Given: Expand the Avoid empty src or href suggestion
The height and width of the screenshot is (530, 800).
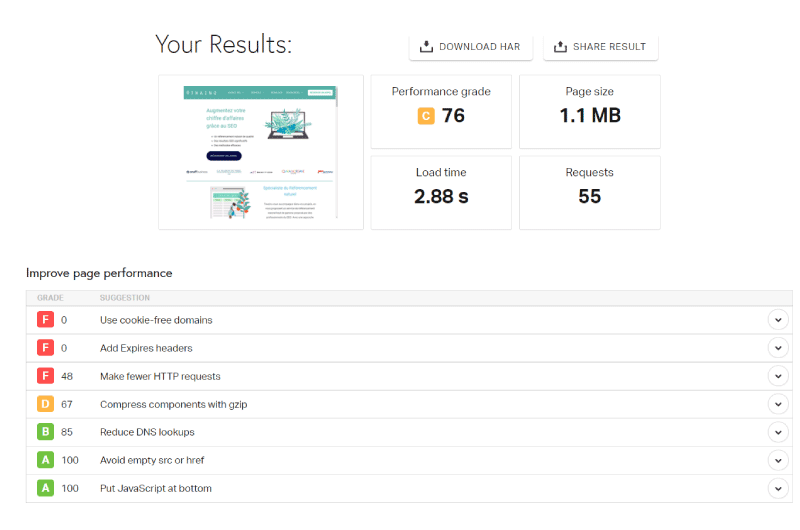Looking at the screenshot, I should (778, 460).
